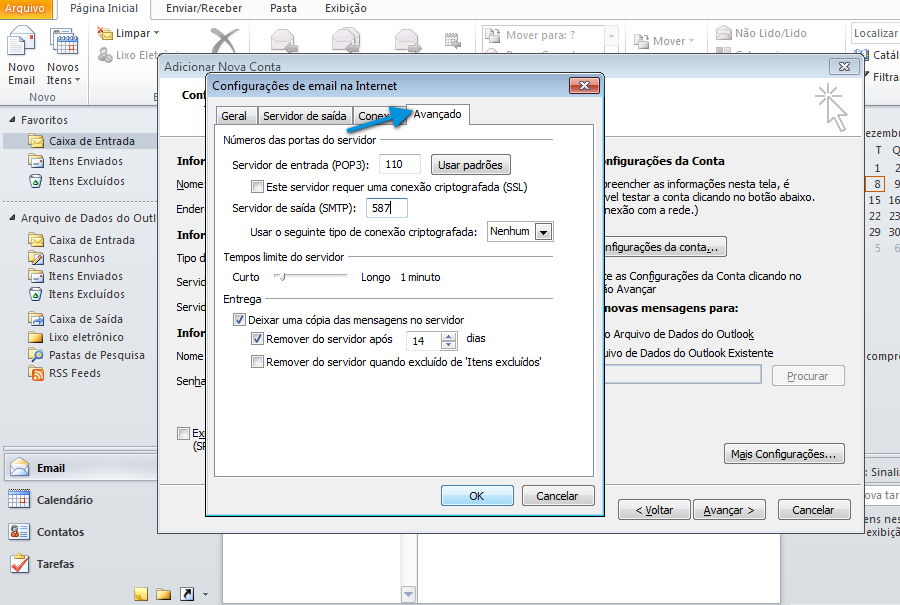Collapse the Favoritos folder group
This screenshot has width=900, height=605.
[x=10, y=120]
